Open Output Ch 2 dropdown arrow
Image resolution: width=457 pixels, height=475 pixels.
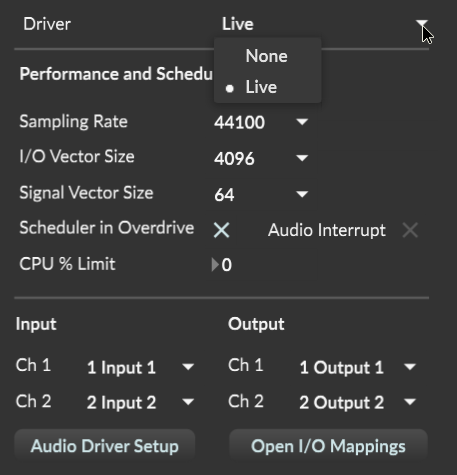coord(409,402)
